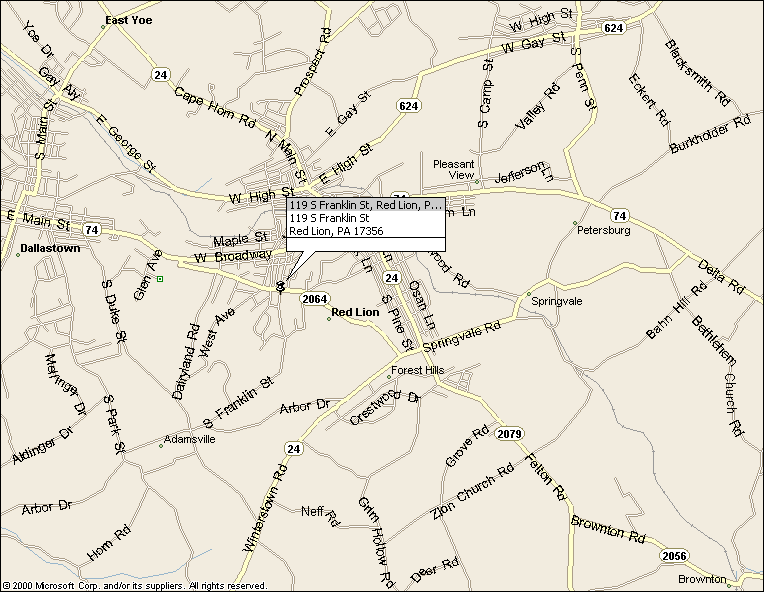The width and height of the screenshot is (764, 592).
Task: Click the Dairyland Rd label
Action: [186, 362]
